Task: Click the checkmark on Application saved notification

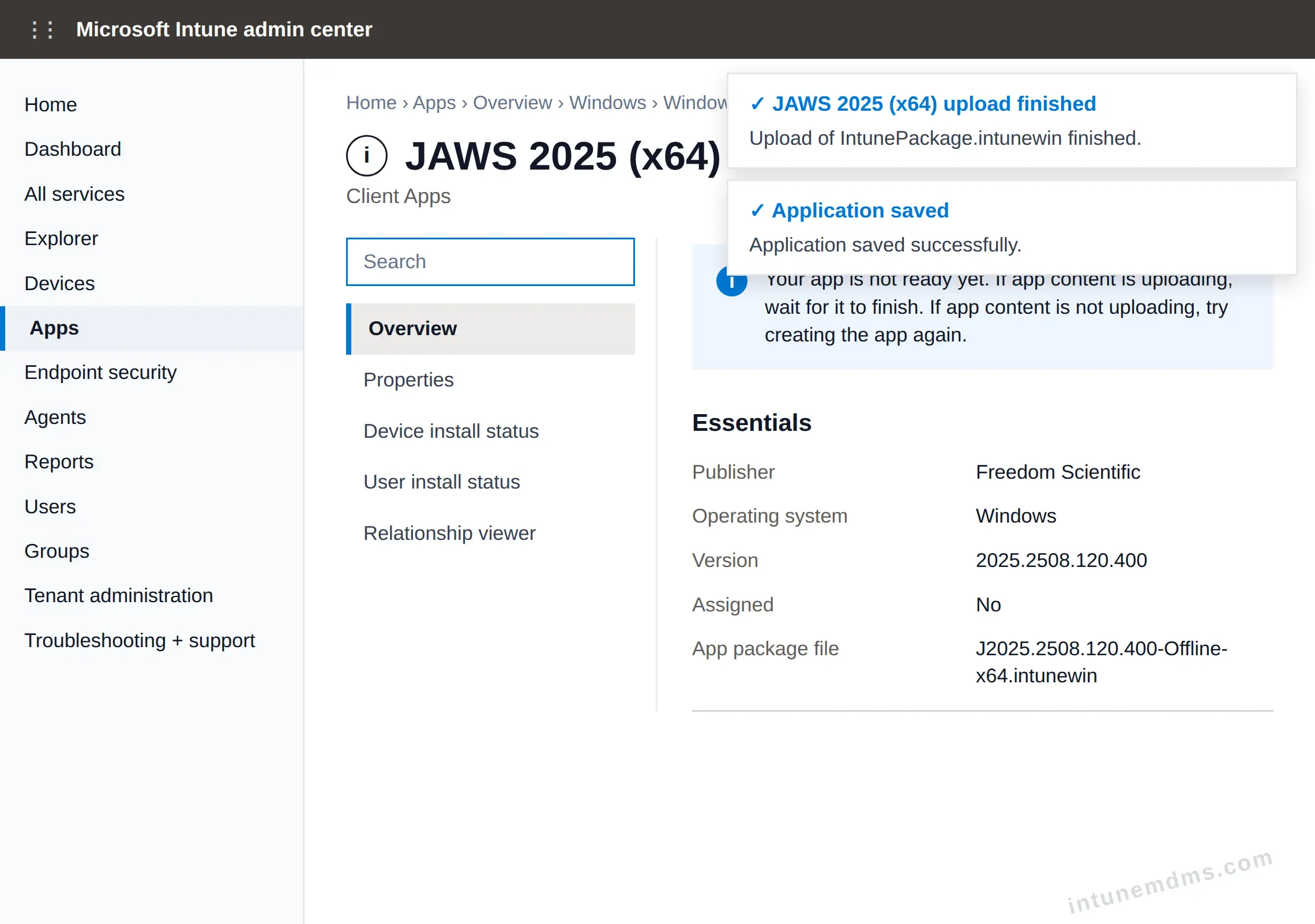Action: click(x=757, y=211)
